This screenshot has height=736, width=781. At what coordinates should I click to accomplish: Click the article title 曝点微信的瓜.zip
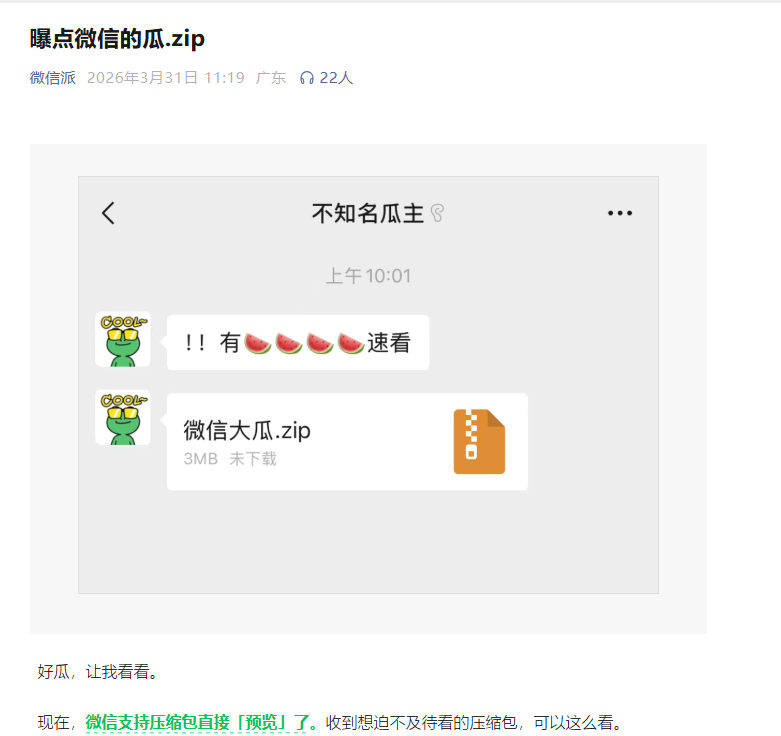tap(118, 38)
